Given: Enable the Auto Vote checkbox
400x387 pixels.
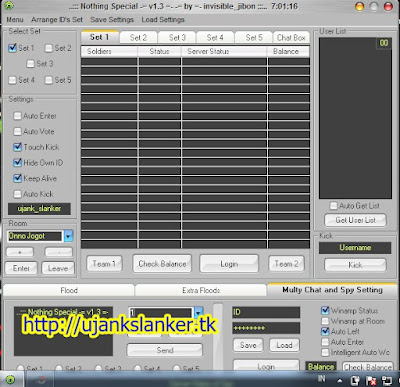Looking at the screenshot, I should pyautogui.click(x=17, y=131).
